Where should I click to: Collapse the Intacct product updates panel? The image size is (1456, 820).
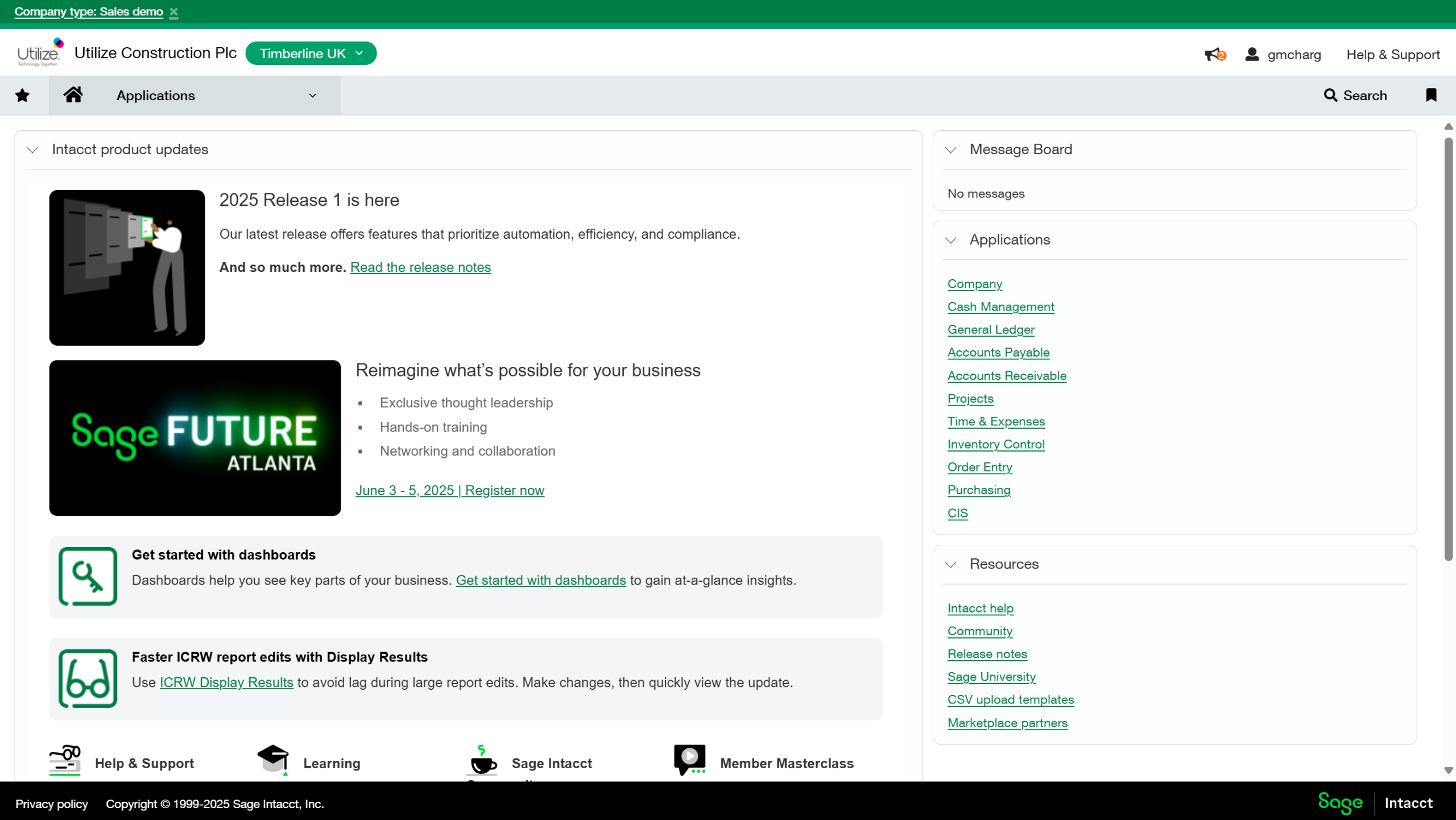coord(32,150)
